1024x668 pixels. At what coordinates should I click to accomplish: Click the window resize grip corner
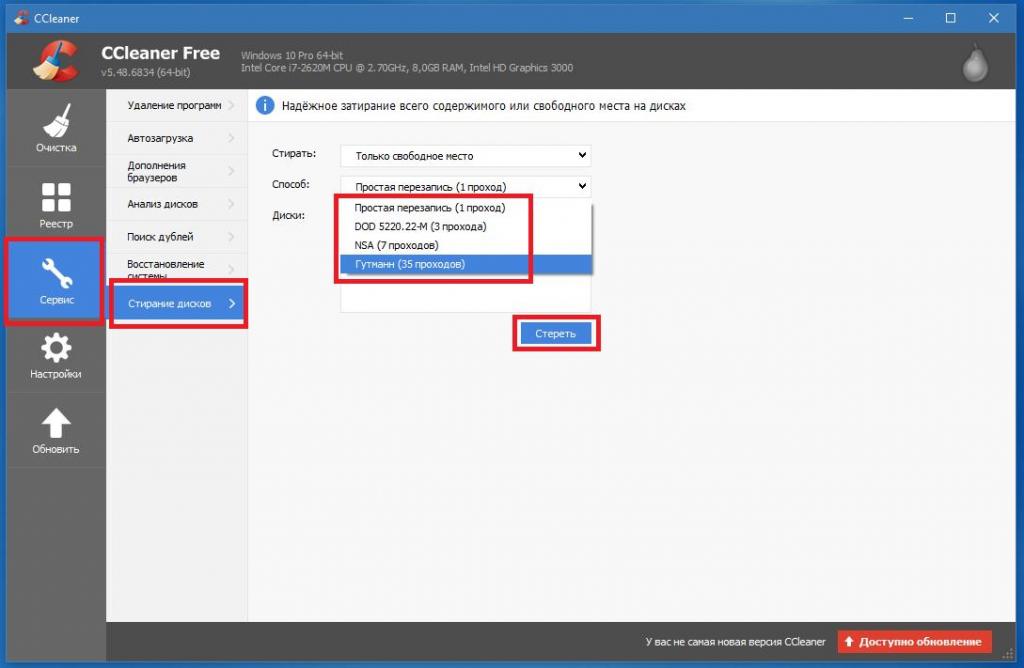[x=1008, y=654]
